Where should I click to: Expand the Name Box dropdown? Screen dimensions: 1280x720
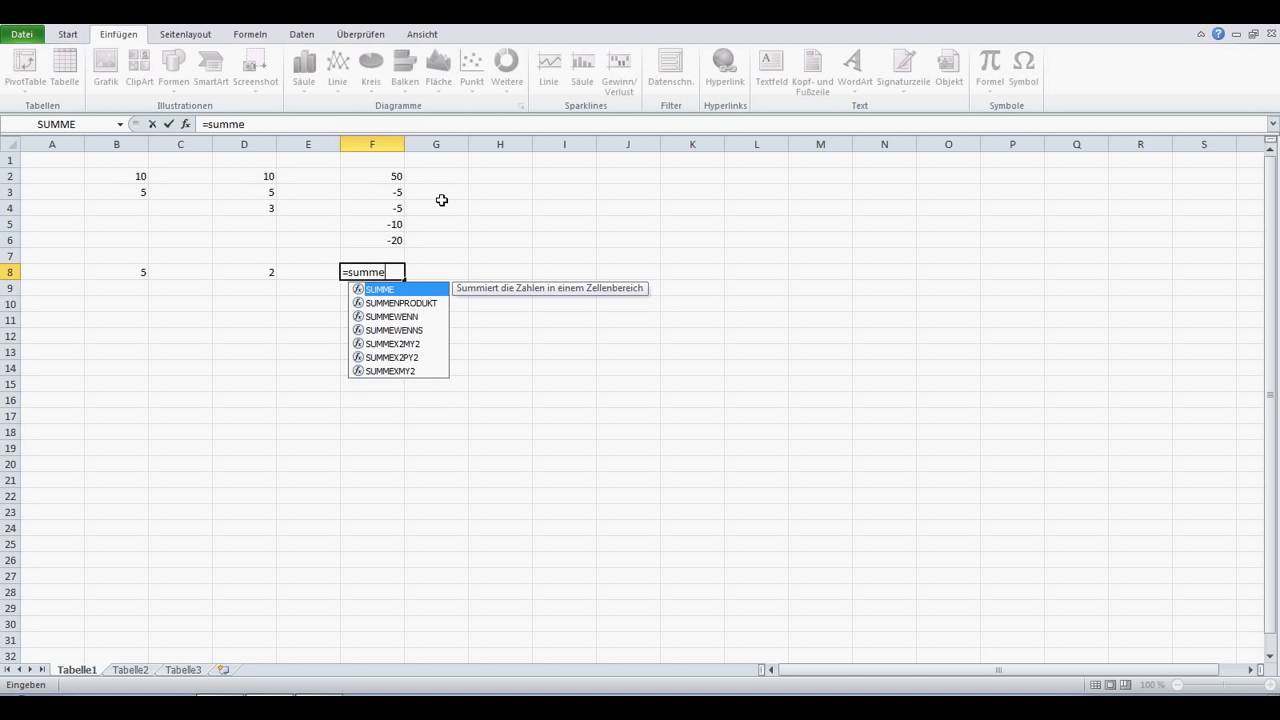pos(120,124)
